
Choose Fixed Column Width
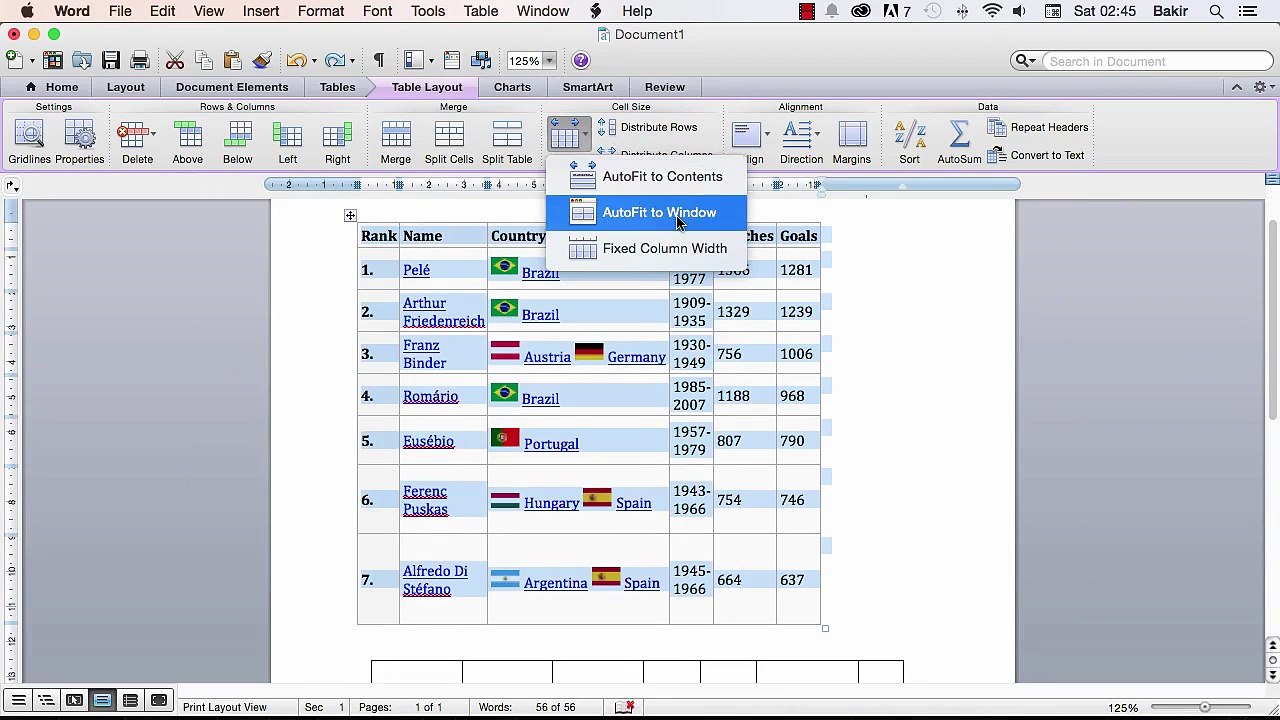646,248
